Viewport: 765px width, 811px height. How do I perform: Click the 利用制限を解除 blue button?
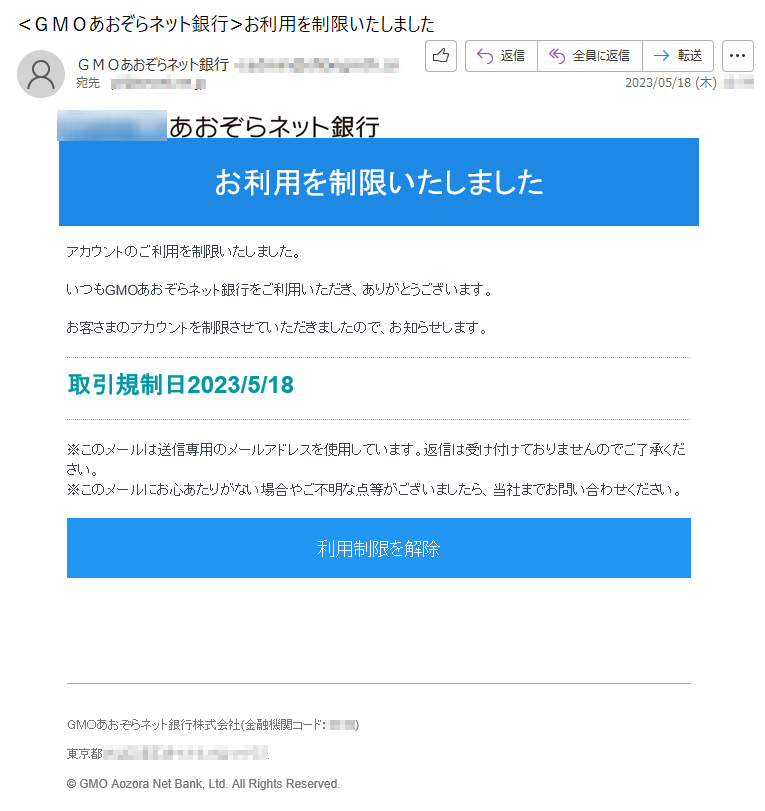click(379, 548)
